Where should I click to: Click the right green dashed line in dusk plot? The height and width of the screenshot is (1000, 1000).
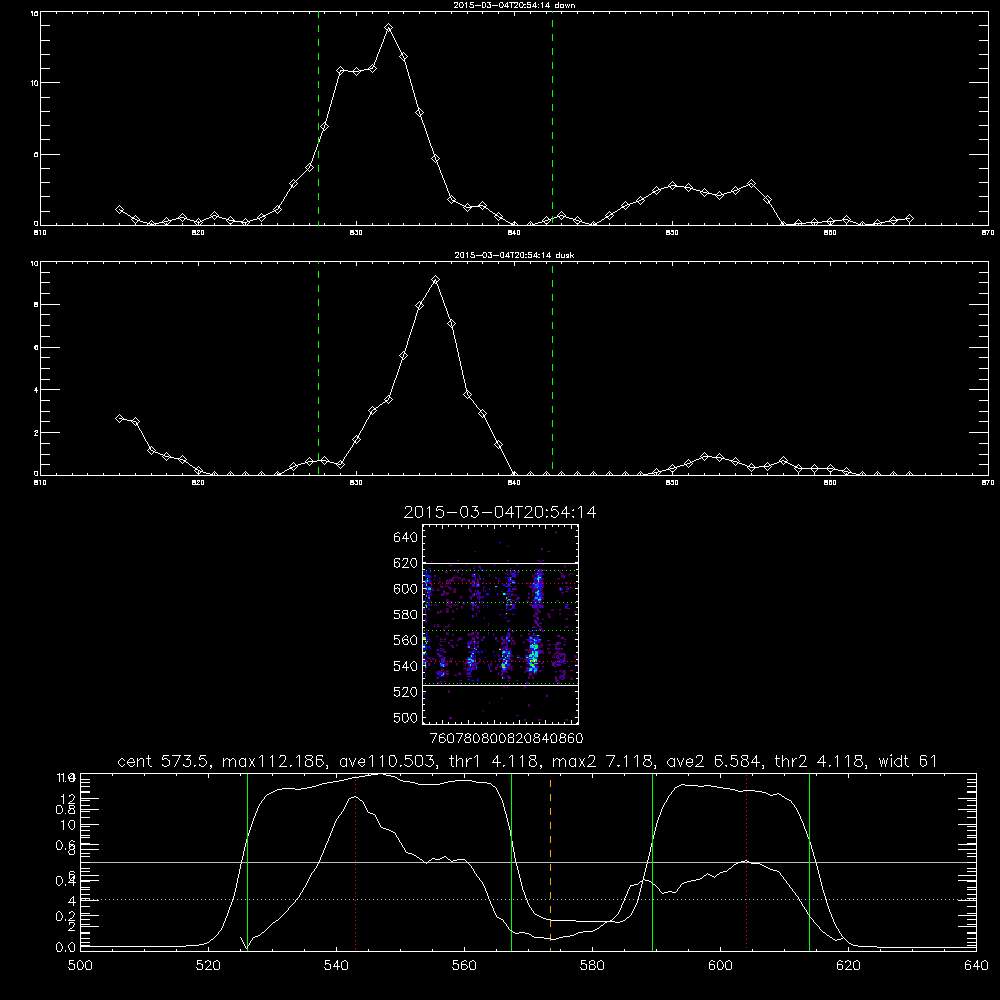tap(552, 369)
